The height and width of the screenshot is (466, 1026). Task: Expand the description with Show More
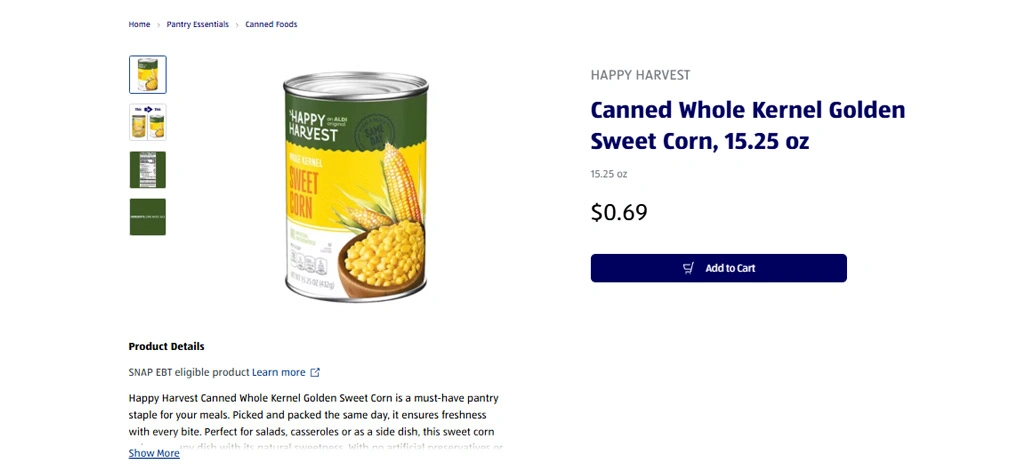coord(154,454)
